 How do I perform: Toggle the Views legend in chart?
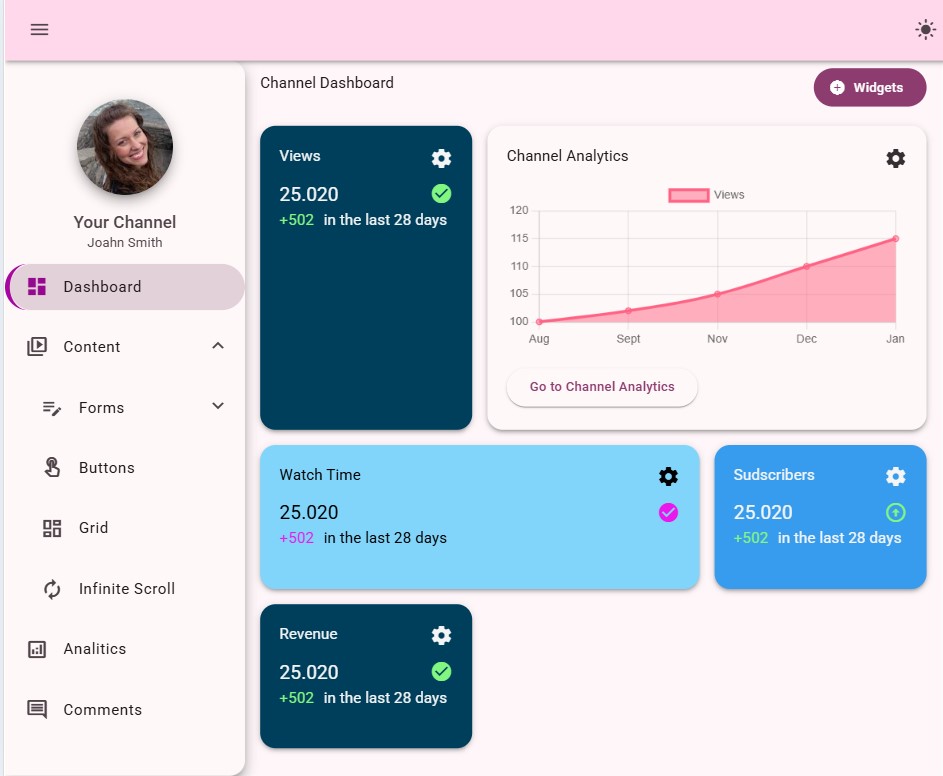[706, 195]
